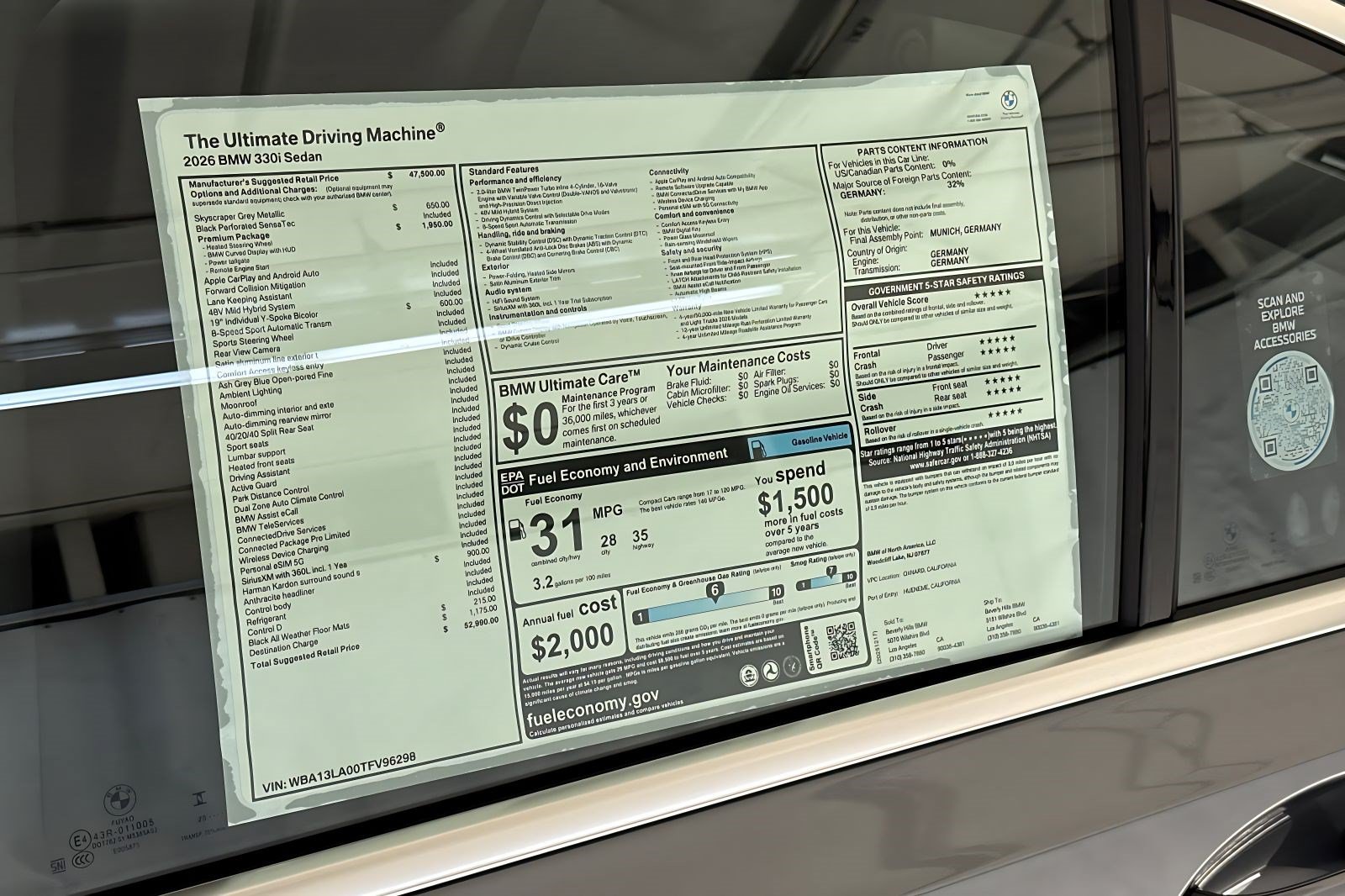Click the "PARTS CONTENT INFORMATION" heading

tap(921, 145)
